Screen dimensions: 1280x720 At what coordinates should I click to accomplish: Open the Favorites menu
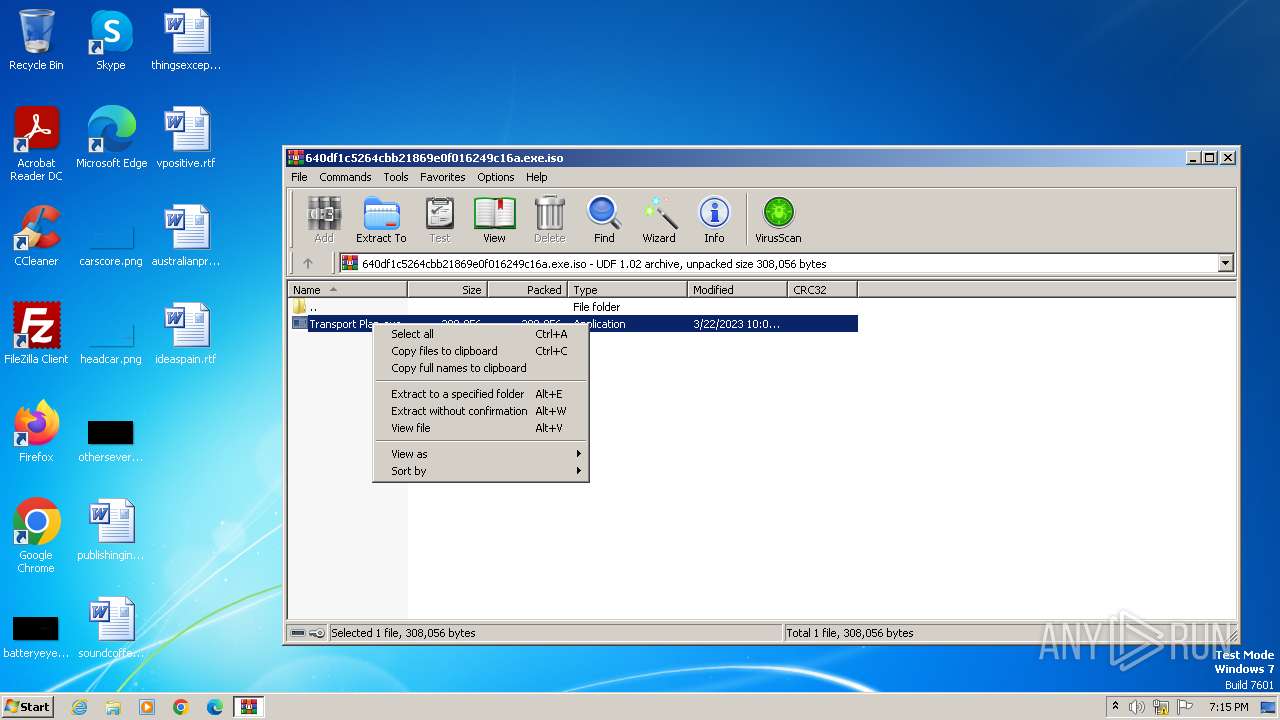[x=443, y=177]
